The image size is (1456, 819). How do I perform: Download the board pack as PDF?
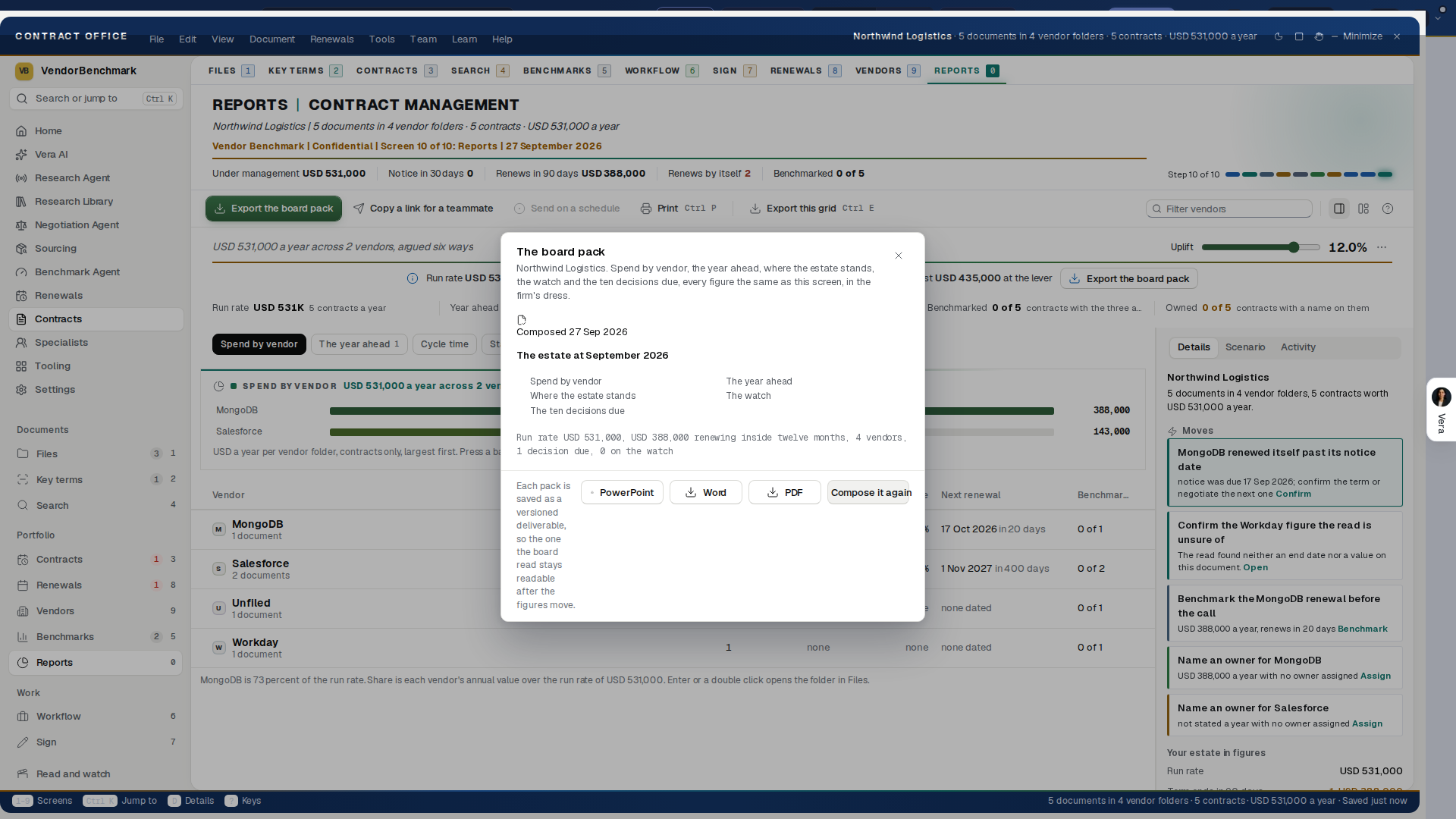pos(784,492)
